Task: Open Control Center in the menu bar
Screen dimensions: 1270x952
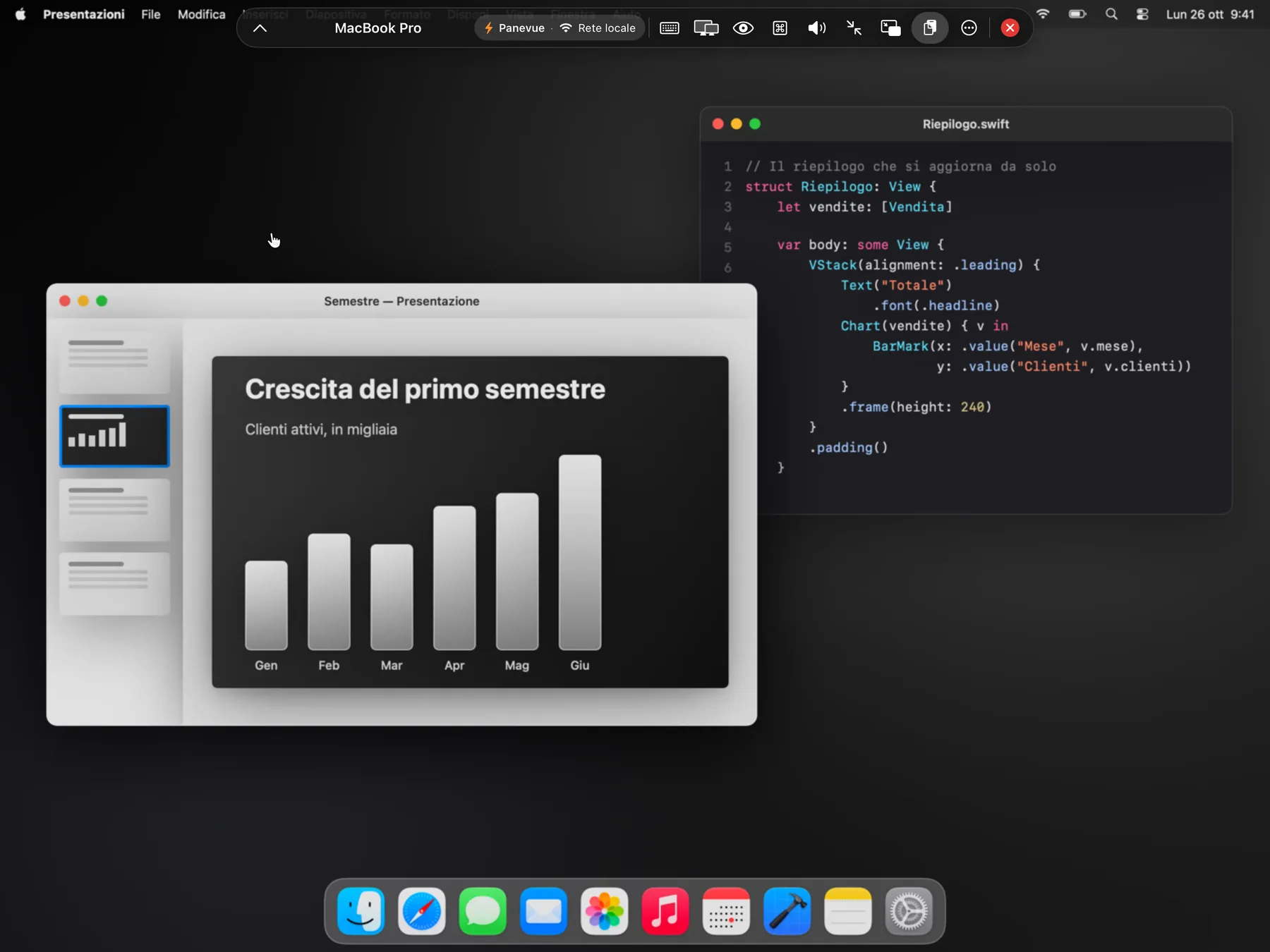Action: pyautogui.click(x=1142, y=14)
